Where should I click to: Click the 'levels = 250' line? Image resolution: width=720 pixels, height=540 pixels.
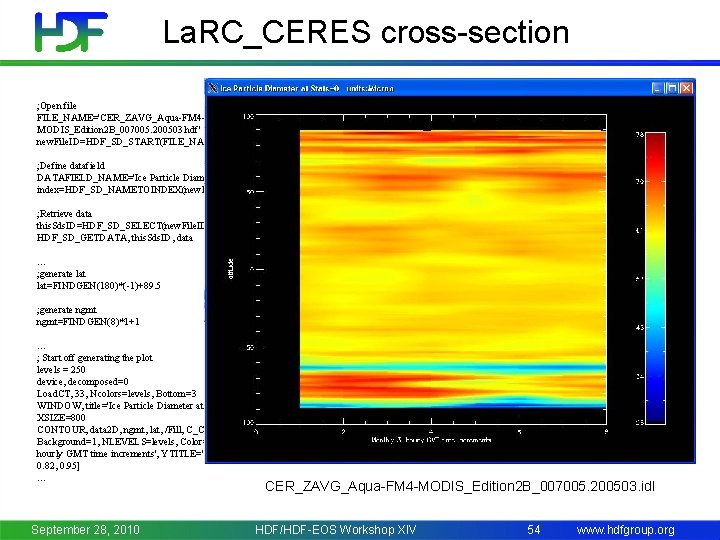(61, 370)
